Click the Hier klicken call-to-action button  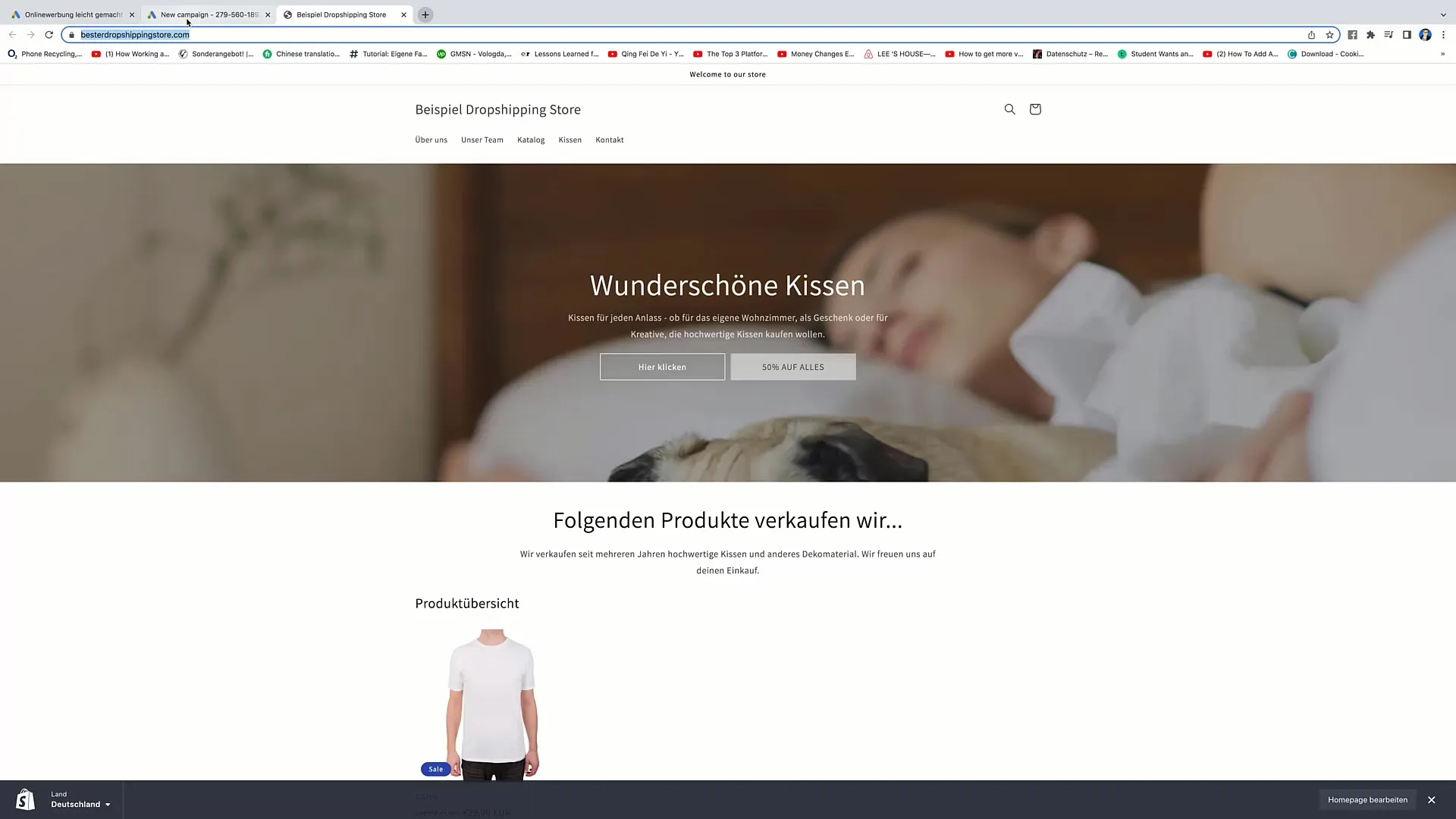tap(662, 367)
